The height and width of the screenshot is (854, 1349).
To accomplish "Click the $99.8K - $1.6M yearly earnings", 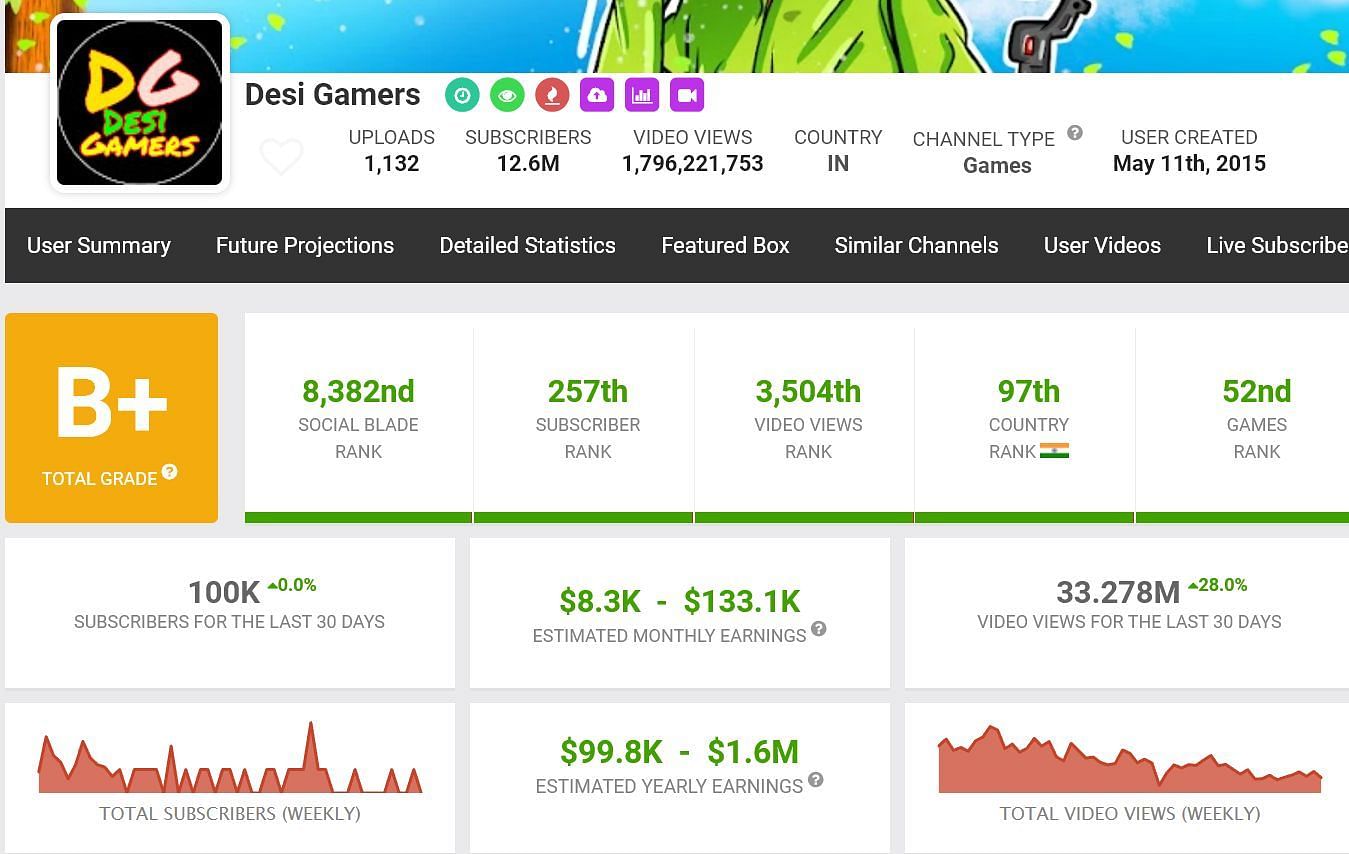I will click(x=680, y=751).
